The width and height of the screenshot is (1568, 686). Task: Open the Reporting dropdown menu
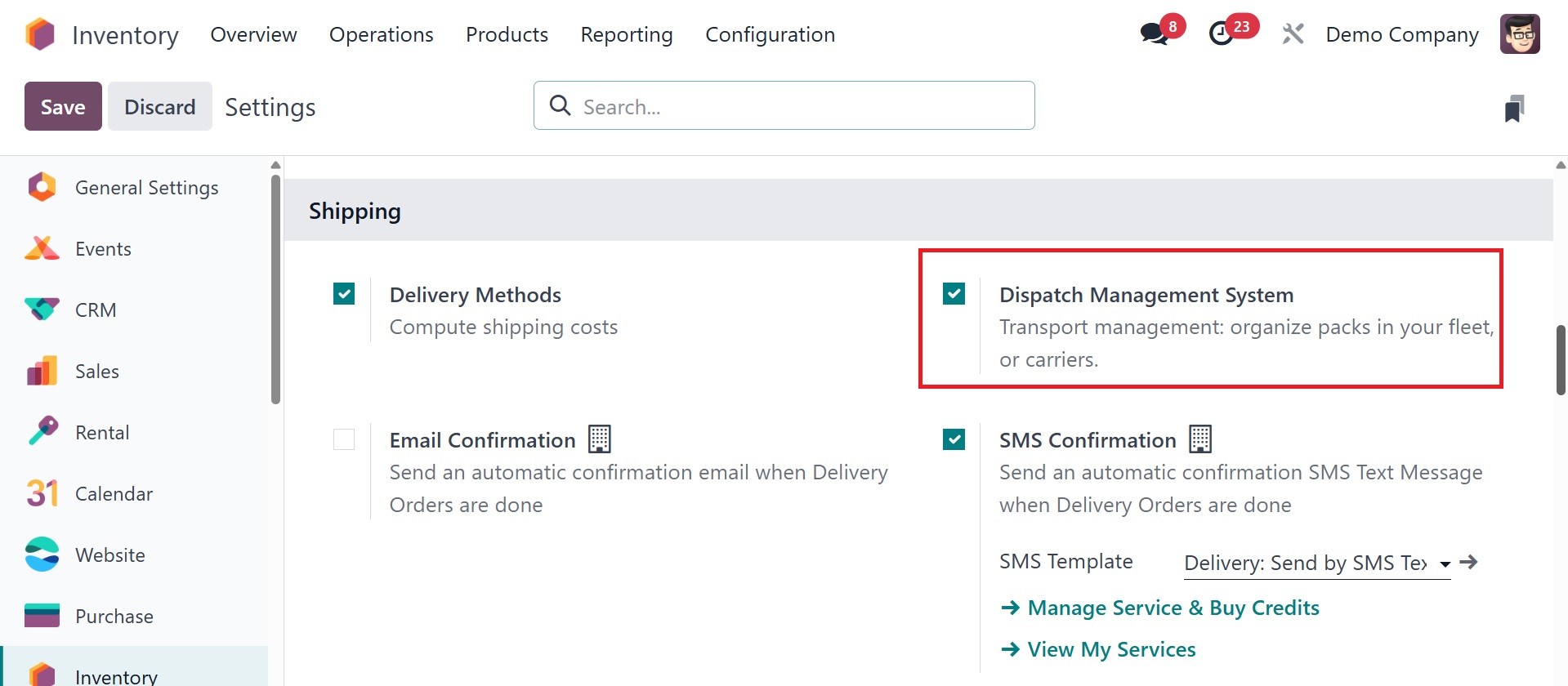pos(626,34)
